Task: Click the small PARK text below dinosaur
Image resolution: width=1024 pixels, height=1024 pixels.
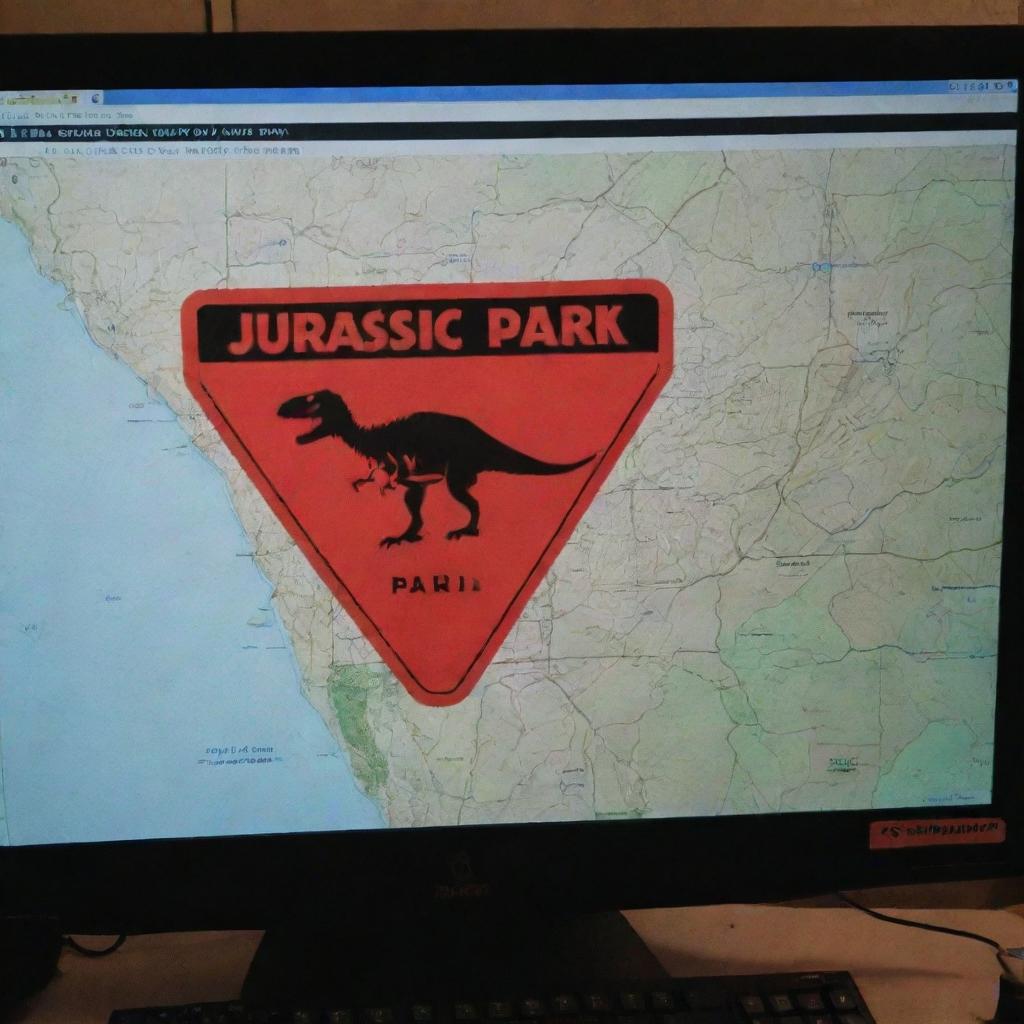Action: pyautogui.click(x=436, y=584)
